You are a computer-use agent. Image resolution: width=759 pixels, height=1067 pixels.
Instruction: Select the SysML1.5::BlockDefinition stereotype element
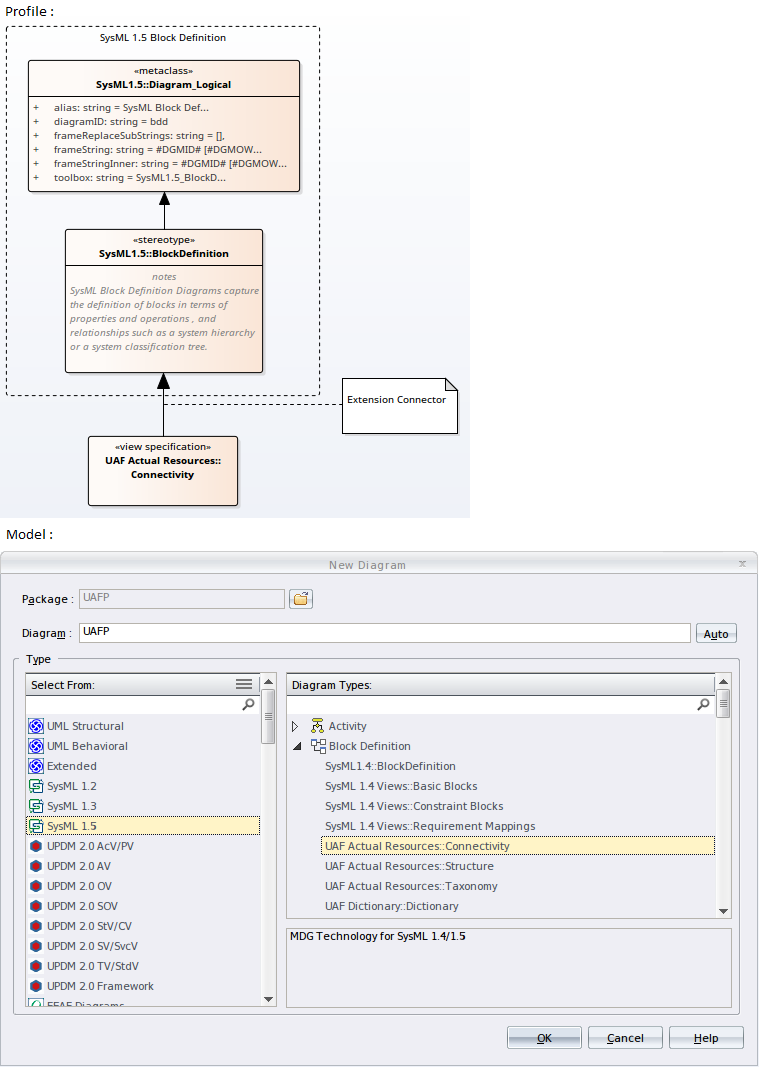(164, 300)
